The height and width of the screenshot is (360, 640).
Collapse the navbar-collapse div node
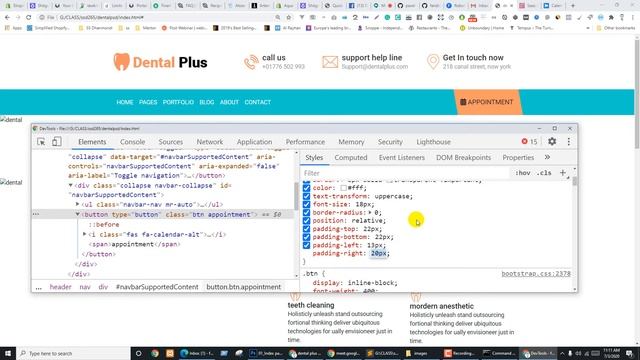pyautogui.click(x=71, y=185)
